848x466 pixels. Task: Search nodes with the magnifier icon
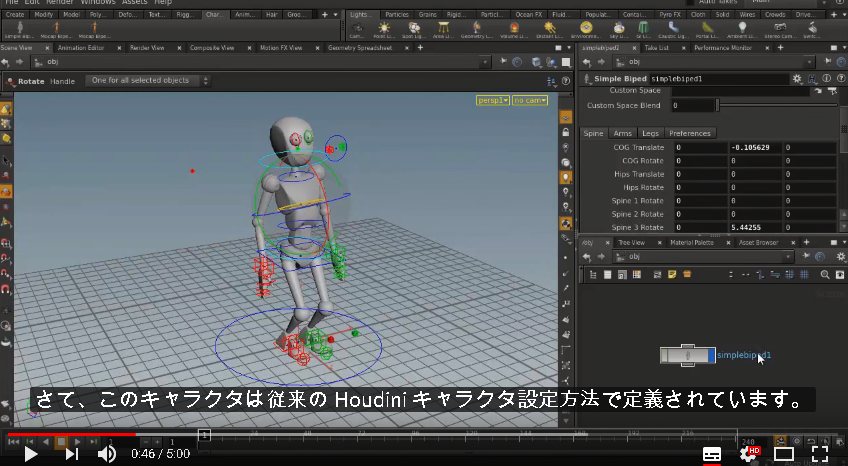click(x=825, y=275)
